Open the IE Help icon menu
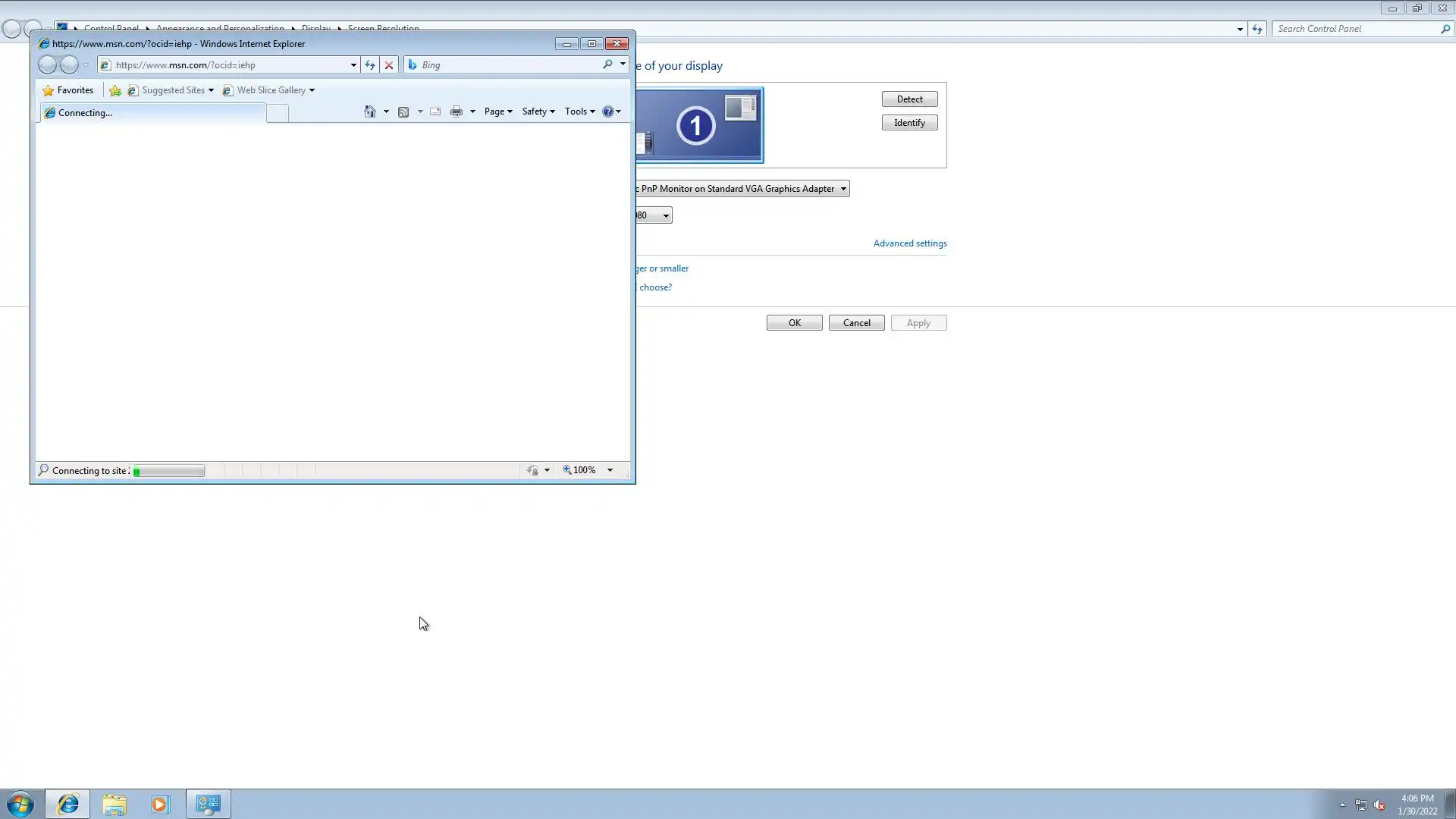1456x819 pixels. [x=611, y=111]
